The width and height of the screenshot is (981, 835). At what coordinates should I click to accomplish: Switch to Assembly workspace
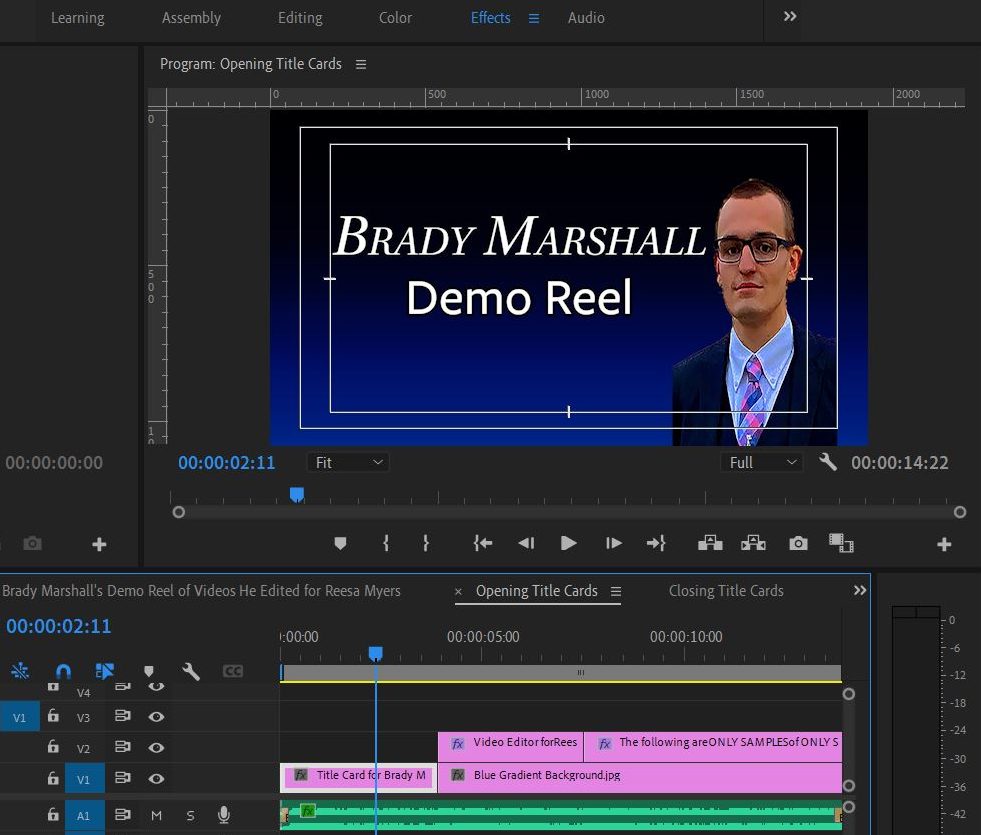[x=191, y=18]
